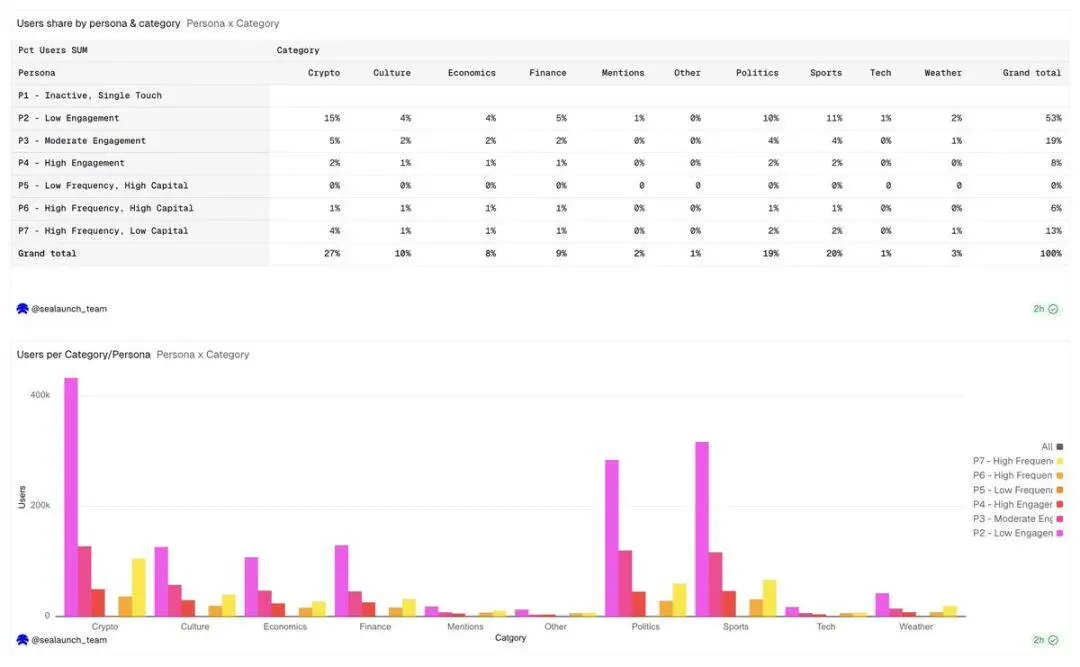Click the sealaunch_team avatar icon under the table

(x=22, y=309)
